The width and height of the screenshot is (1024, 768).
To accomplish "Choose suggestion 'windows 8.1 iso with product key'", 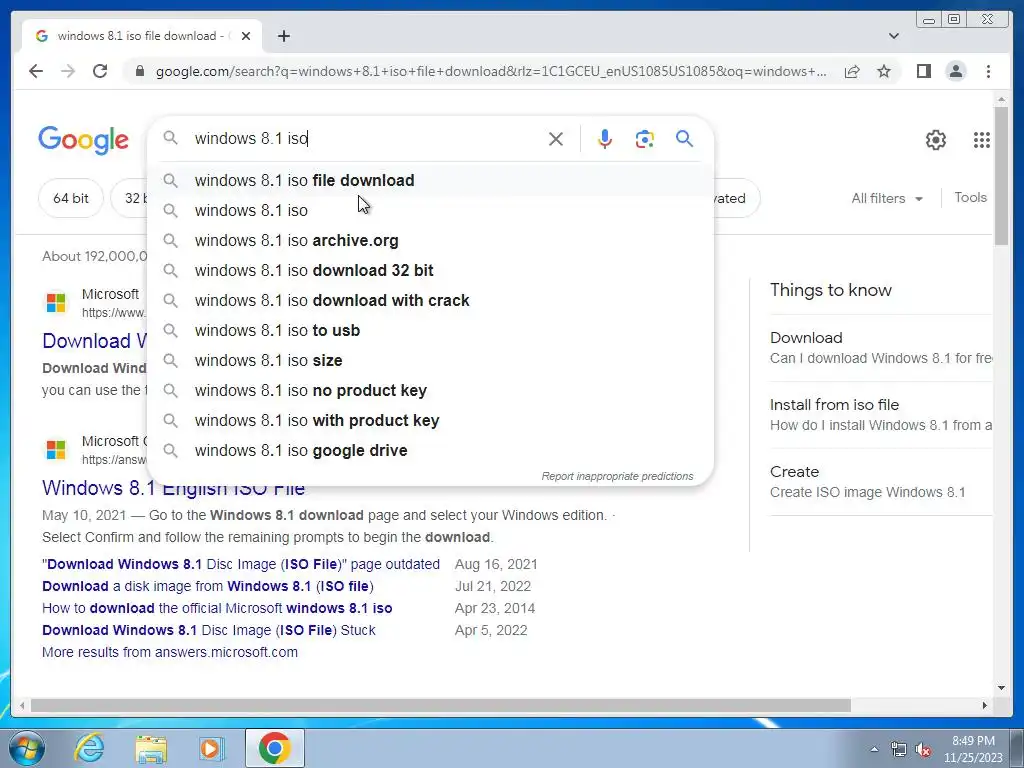I will click(431, 421).
